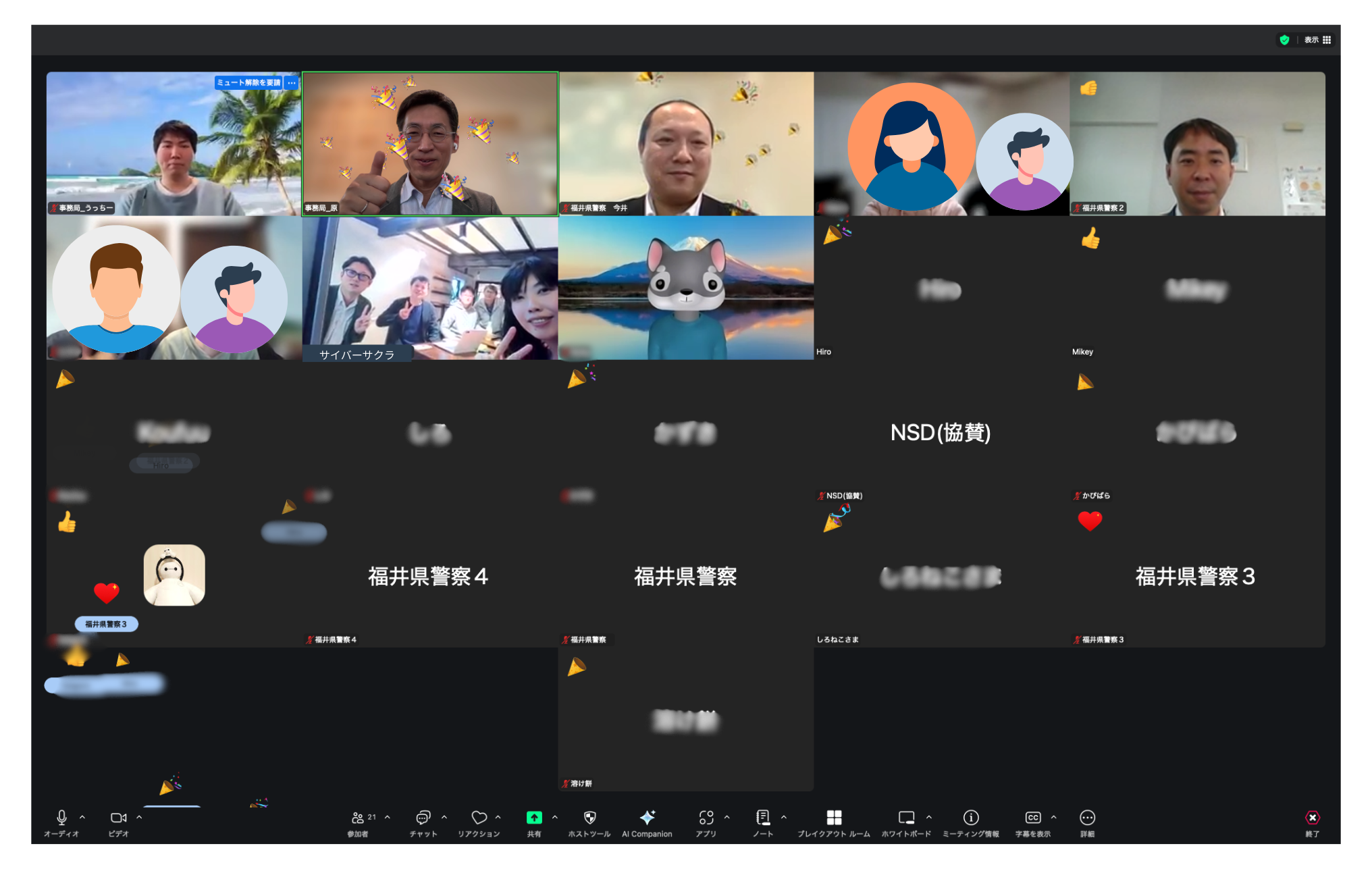Open the chat panel
The width and height of the screenshot is (1372, 869).
(x=423, y=818)
